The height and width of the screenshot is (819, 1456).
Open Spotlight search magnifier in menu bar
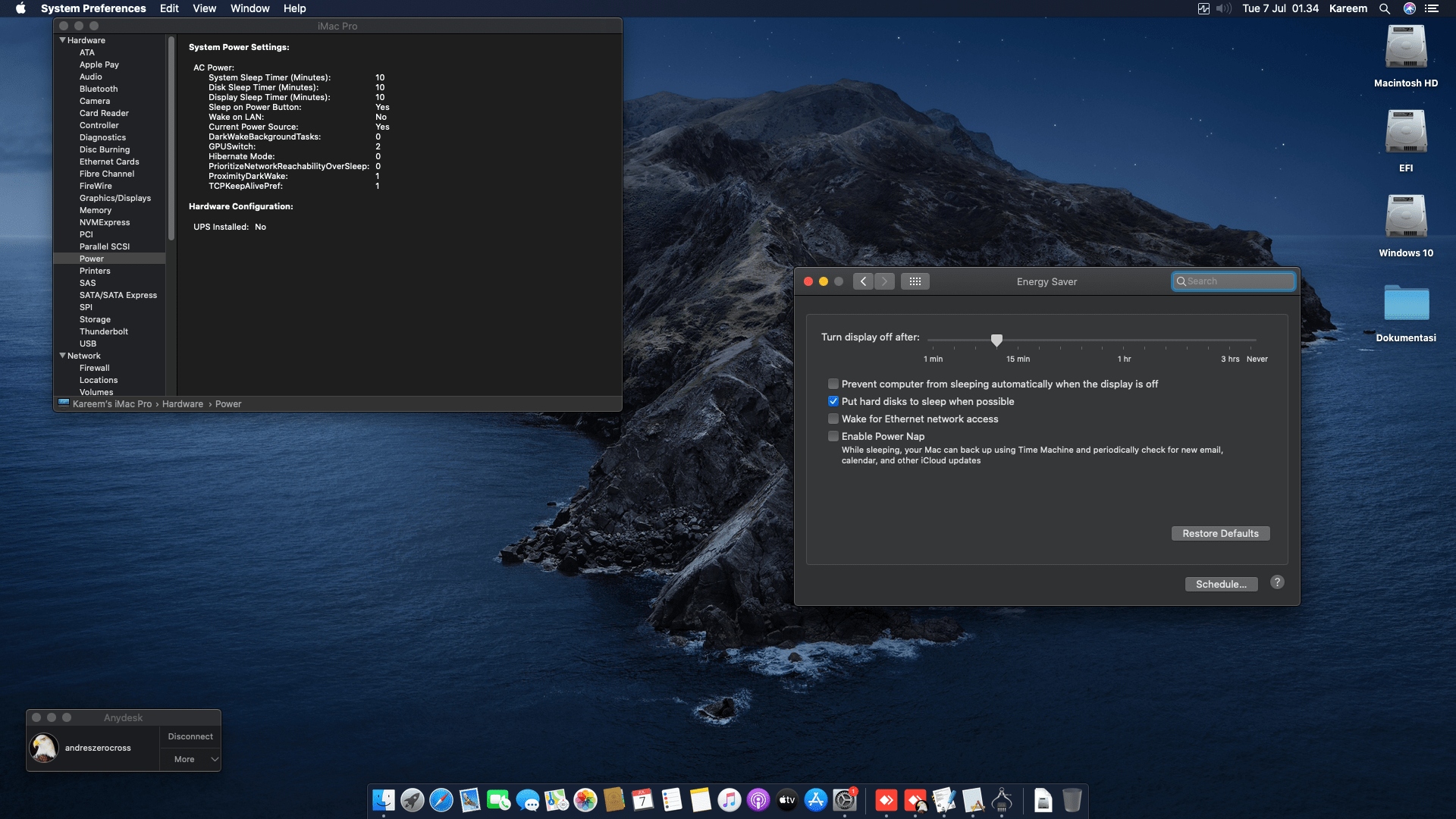click(x=1384, y=8)
